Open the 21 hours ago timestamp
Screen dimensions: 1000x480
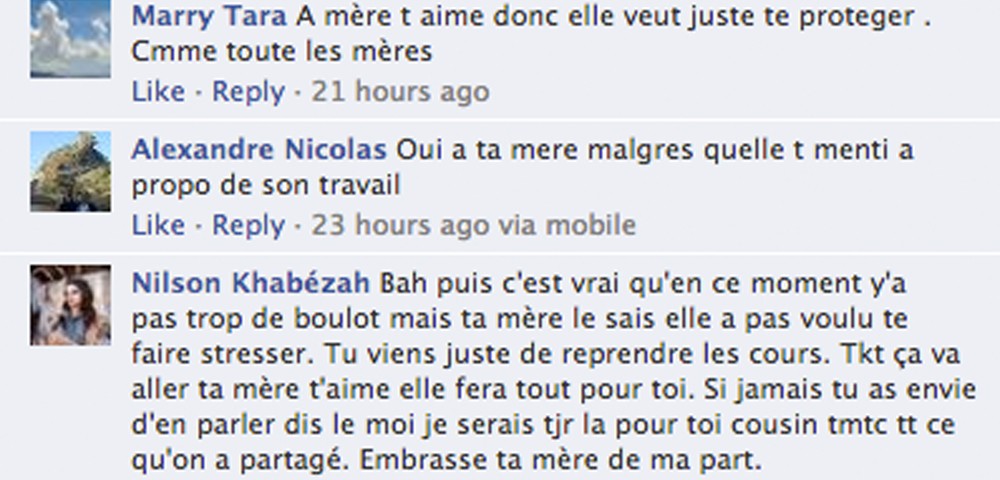[x=400, y=92]
